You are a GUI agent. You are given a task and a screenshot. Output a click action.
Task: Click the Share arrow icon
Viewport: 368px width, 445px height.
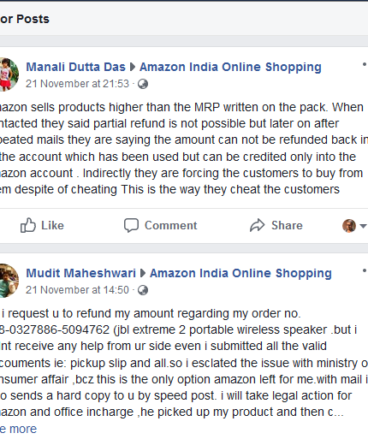tap(257, 225)
